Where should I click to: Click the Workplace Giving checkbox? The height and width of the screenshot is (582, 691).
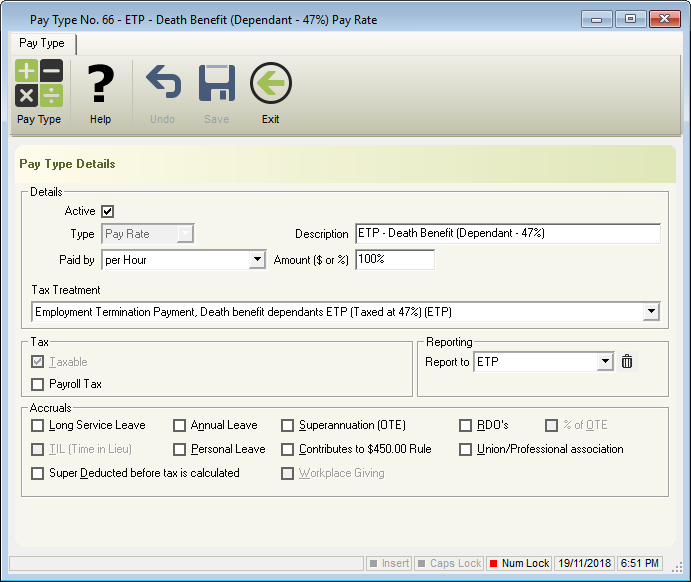(287, 473)
